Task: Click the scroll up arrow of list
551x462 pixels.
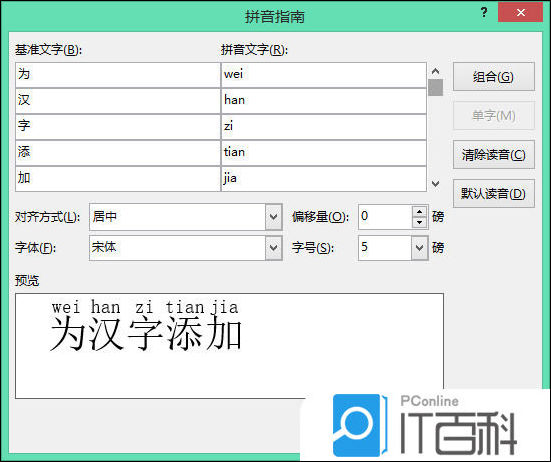Action: (435, 71)
